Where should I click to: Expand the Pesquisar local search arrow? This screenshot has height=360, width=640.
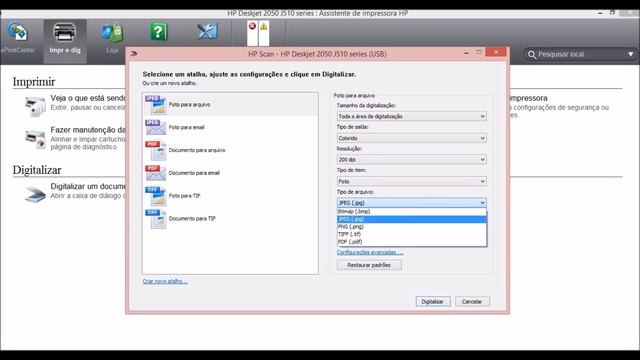[x=631, y=54]
